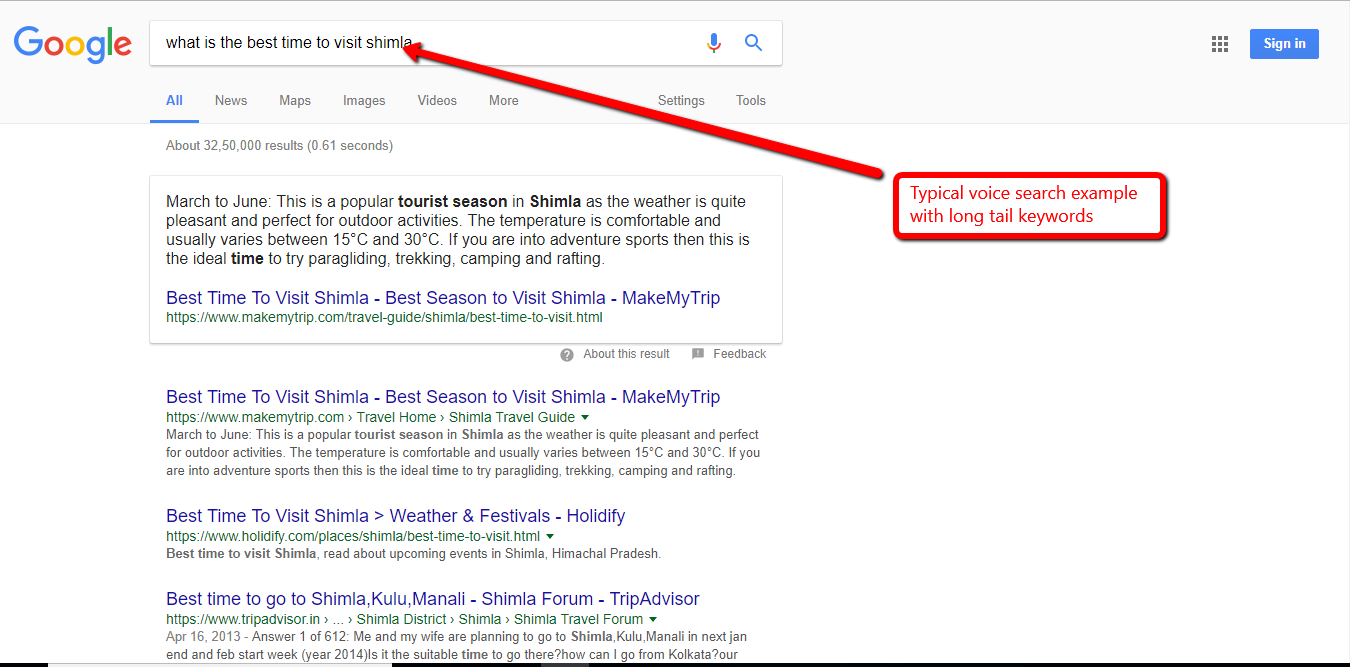Expand dropdown arrow after Shimla Travel Forum

[x=653, y=620]
